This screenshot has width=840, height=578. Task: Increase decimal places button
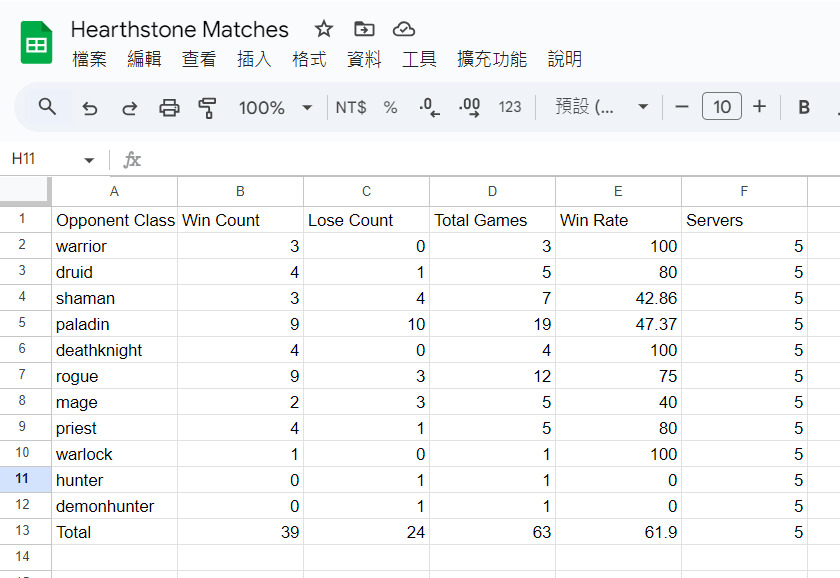coord(469,107)
